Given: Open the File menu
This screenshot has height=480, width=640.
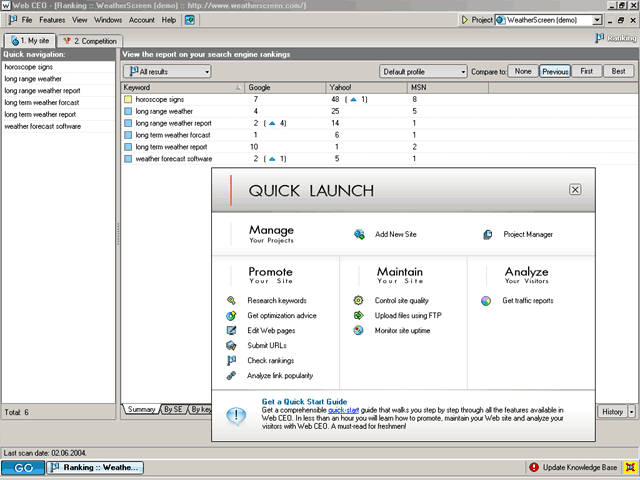Looking at the screenshot, I should pos(27,20).
